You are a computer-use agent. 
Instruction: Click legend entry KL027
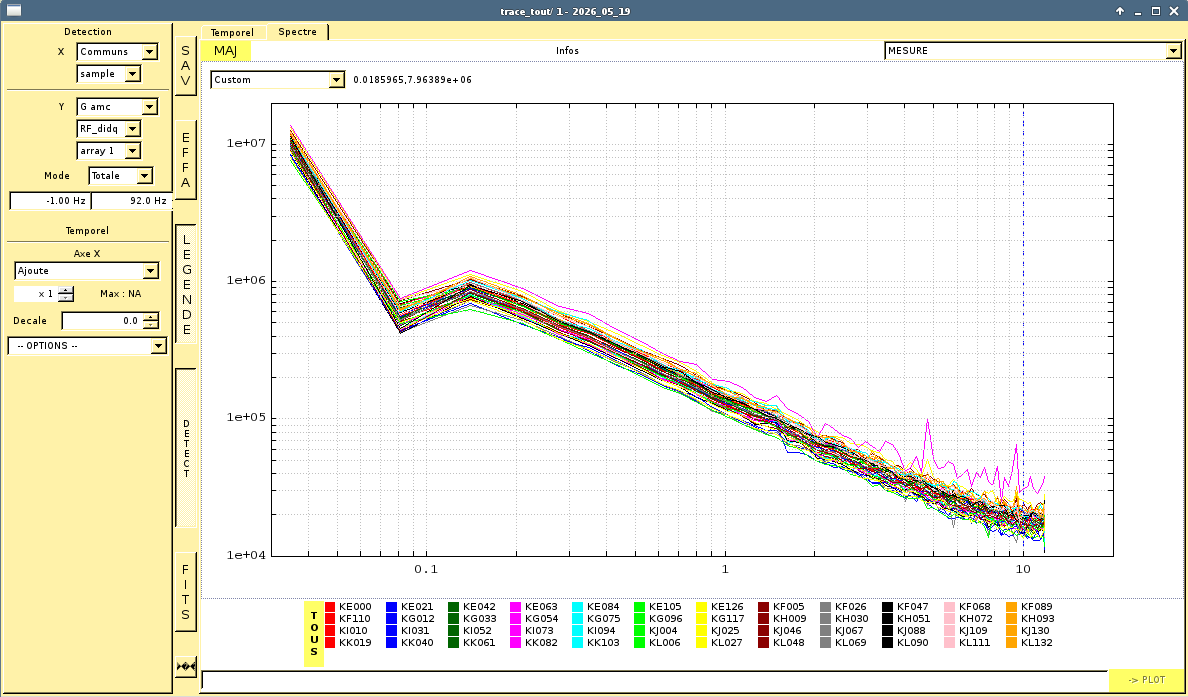coord(727,643)
